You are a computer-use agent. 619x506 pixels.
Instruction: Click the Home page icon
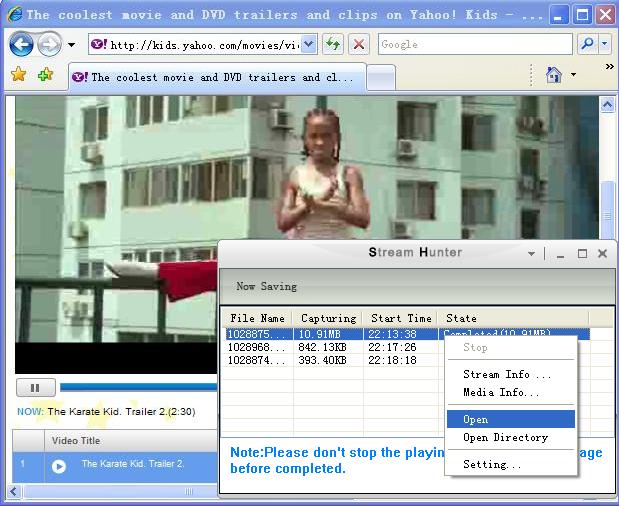tap(553, 75)
